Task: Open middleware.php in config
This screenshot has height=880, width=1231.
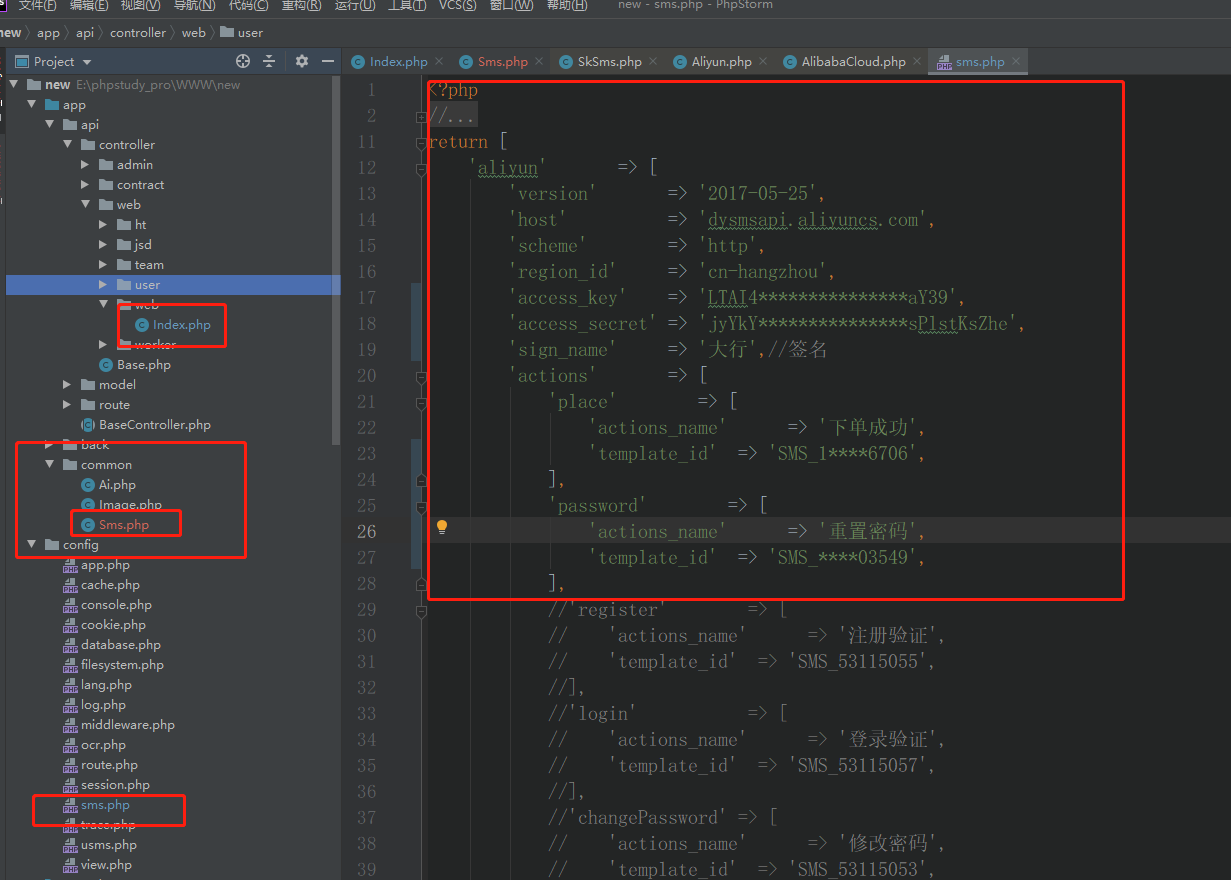Action: pos(128,725)
